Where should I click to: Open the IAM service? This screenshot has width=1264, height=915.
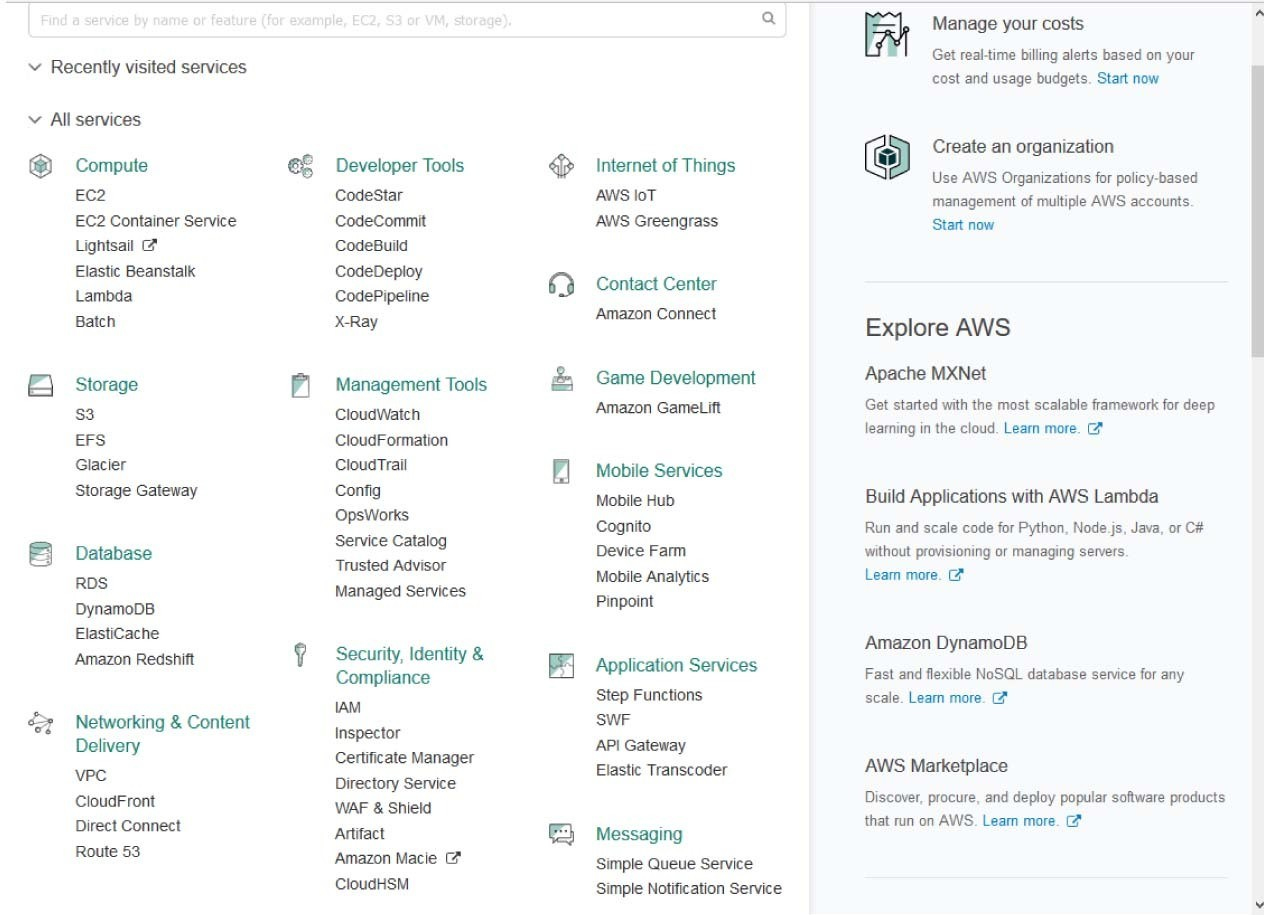pos(348,708)
